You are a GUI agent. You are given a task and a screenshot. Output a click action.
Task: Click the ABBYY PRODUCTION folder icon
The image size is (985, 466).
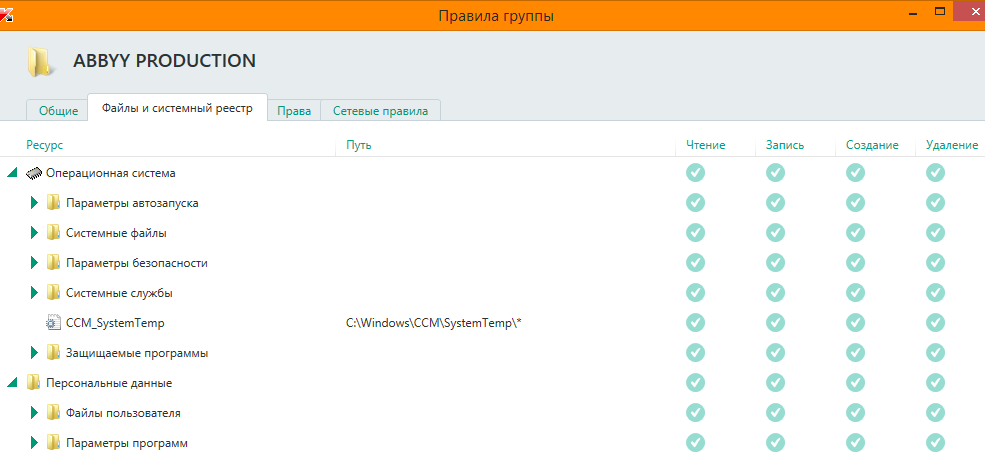click(x=40, y=62)
